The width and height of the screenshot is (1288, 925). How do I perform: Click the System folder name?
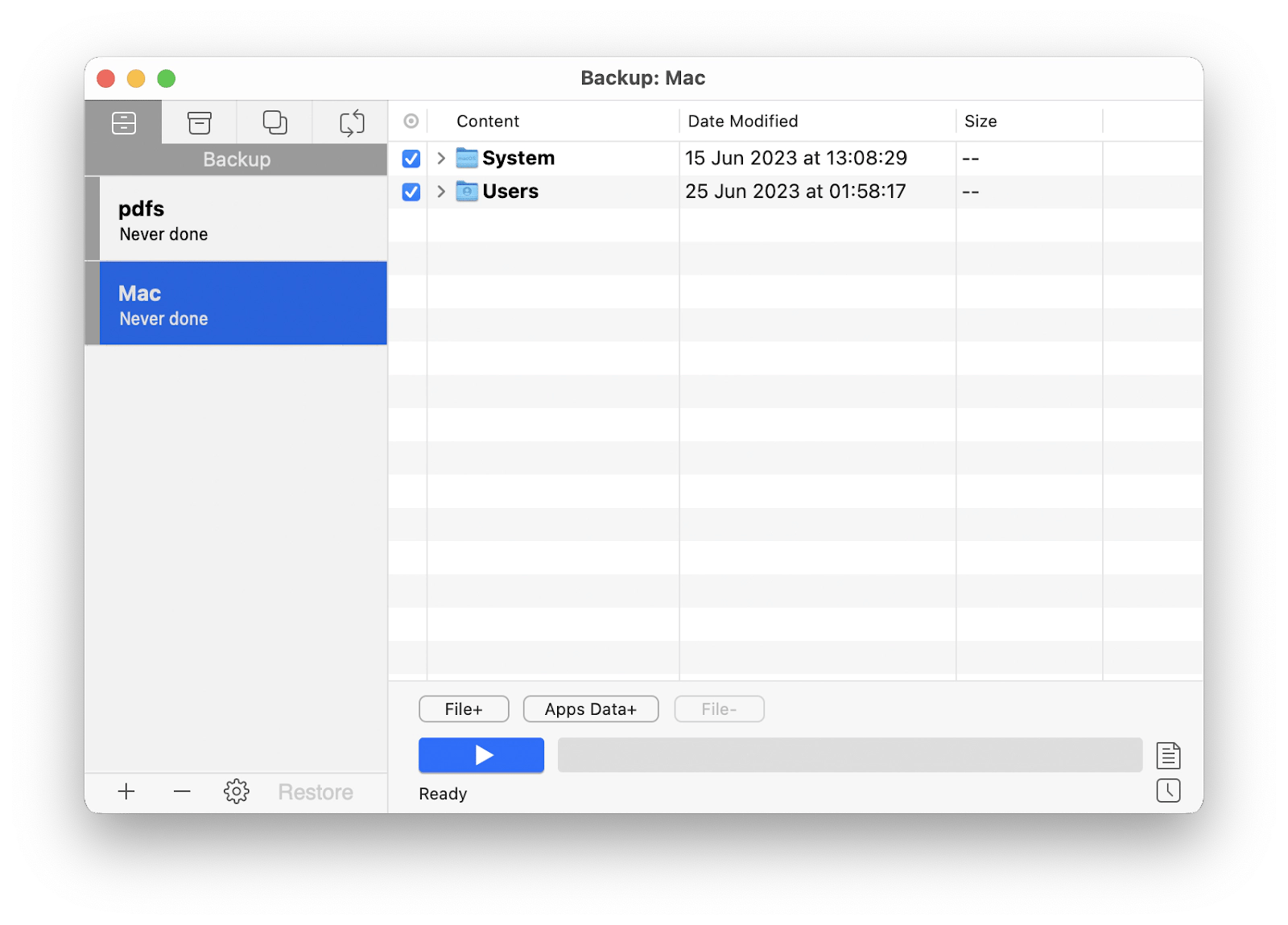pyautogui.click(x=518, y=159)
